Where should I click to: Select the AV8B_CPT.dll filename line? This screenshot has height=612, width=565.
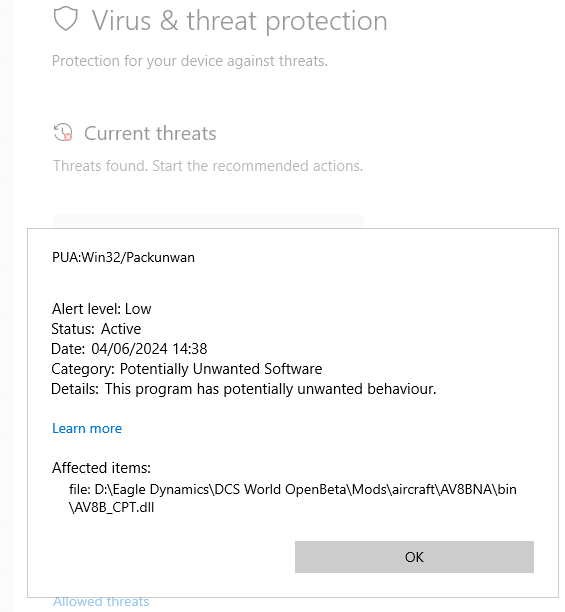[112, 507]
